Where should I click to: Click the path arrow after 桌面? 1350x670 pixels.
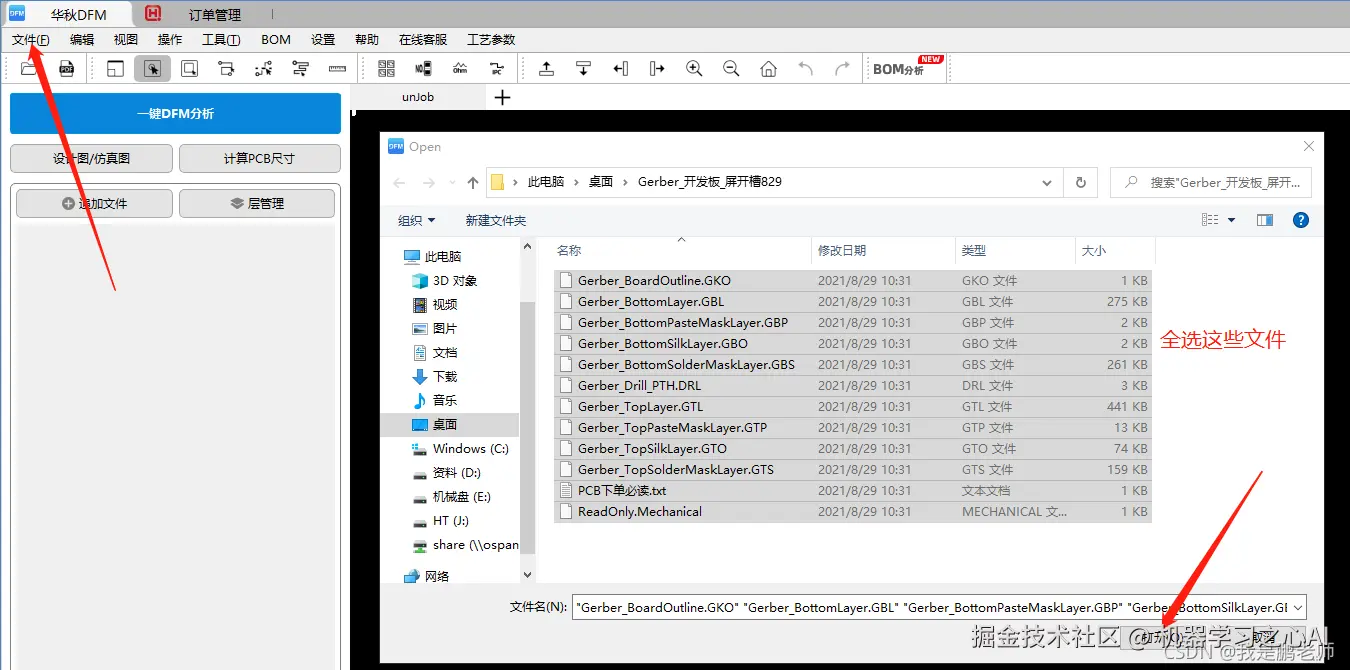point(625,182)
